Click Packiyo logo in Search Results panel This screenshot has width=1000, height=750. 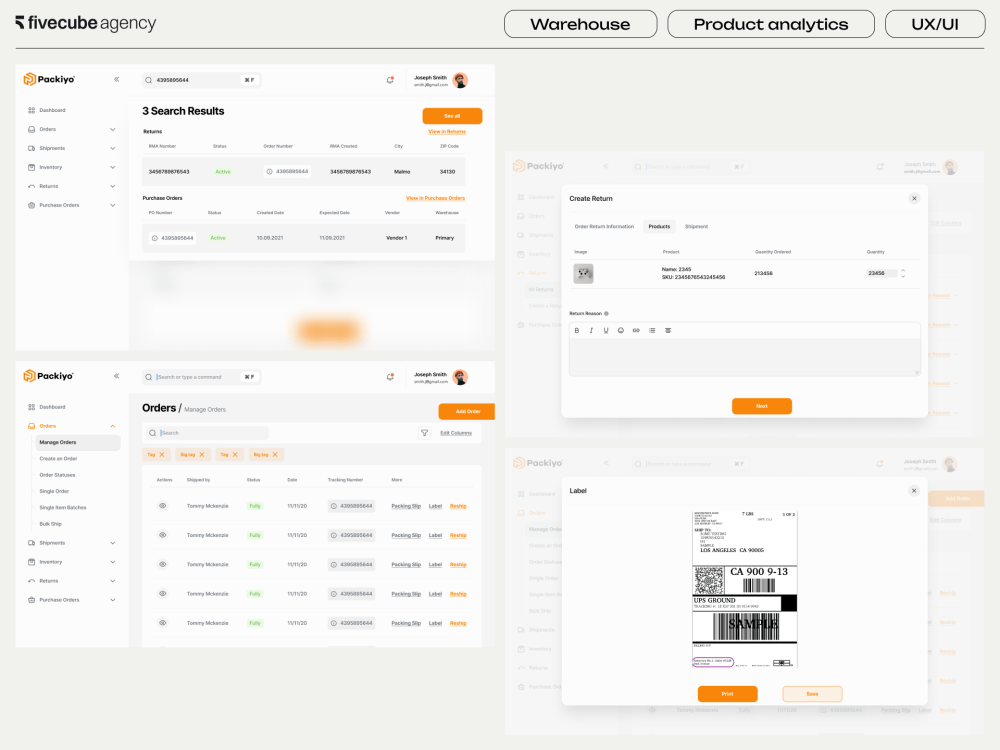[49, 79]
